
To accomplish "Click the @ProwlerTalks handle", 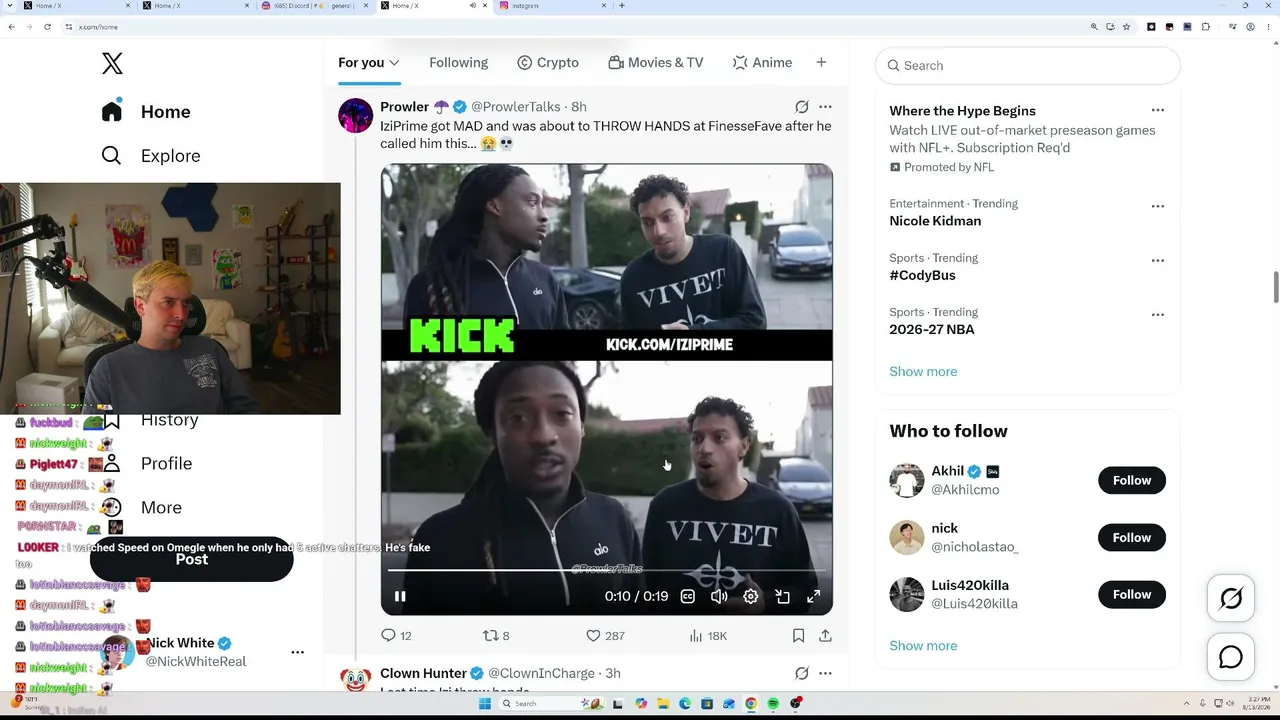I will tap(516, 107).
